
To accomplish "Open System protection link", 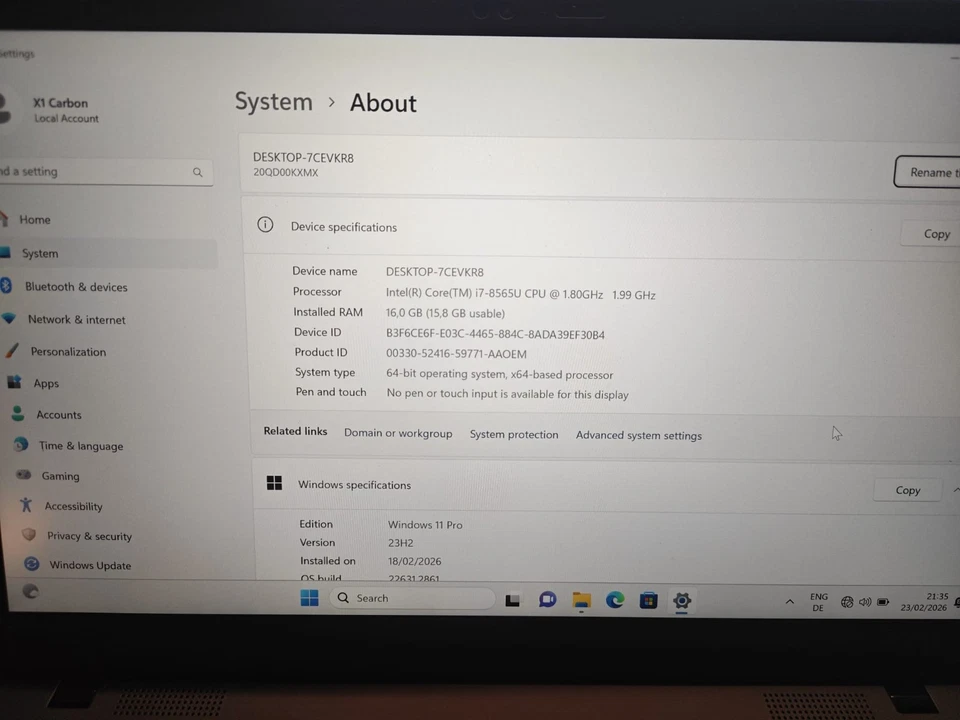I will pos(514,434).
